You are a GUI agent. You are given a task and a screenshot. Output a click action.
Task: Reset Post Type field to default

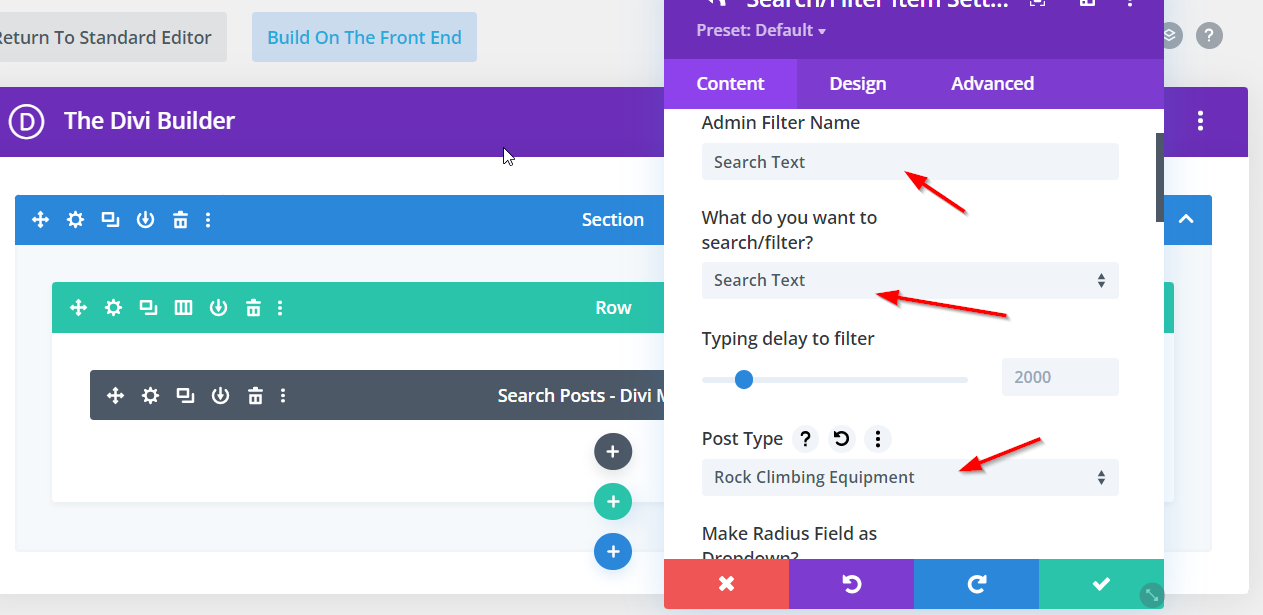(x=841, y=439)
